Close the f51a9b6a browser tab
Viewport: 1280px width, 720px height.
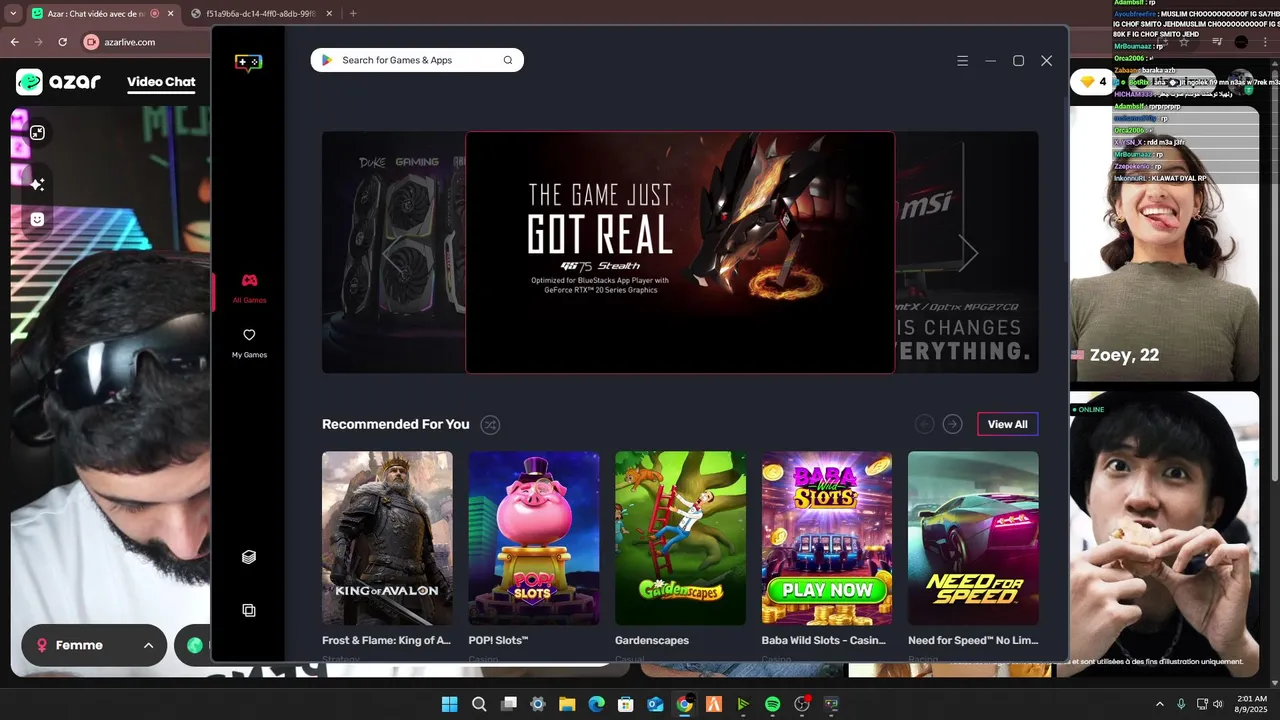click(x=331, y=14)
